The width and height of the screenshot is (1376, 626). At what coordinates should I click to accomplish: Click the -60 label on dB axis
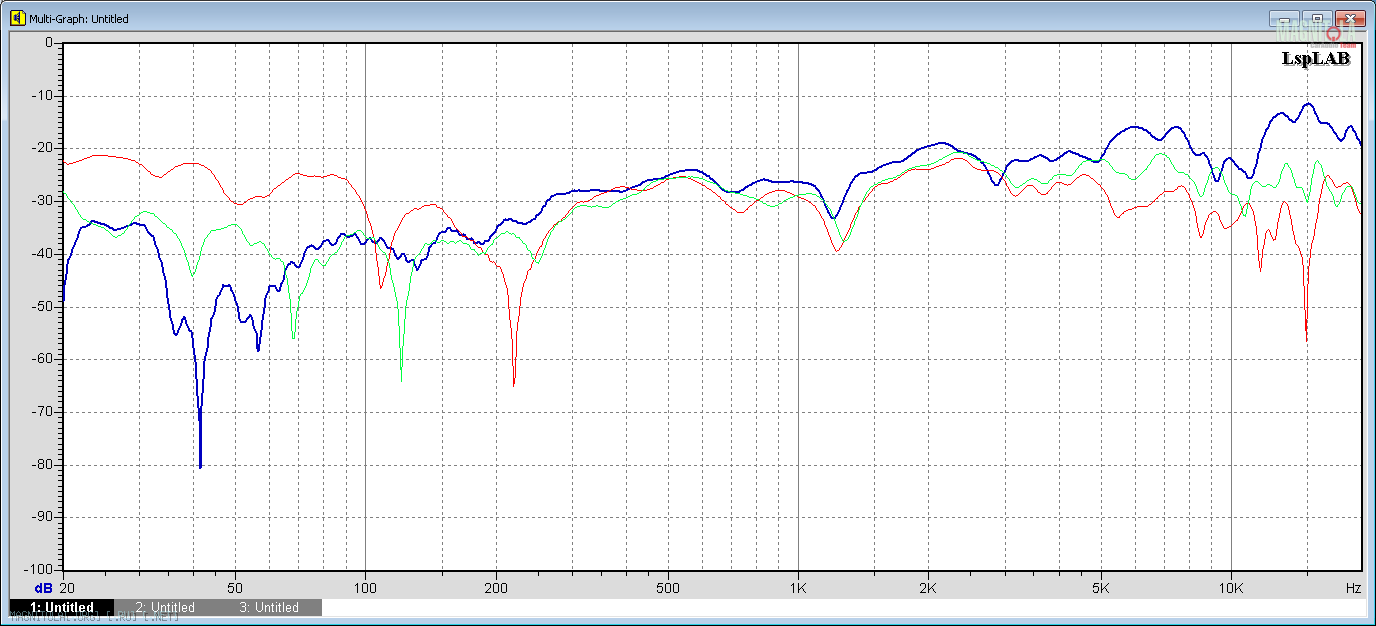[x=44, y=359]
